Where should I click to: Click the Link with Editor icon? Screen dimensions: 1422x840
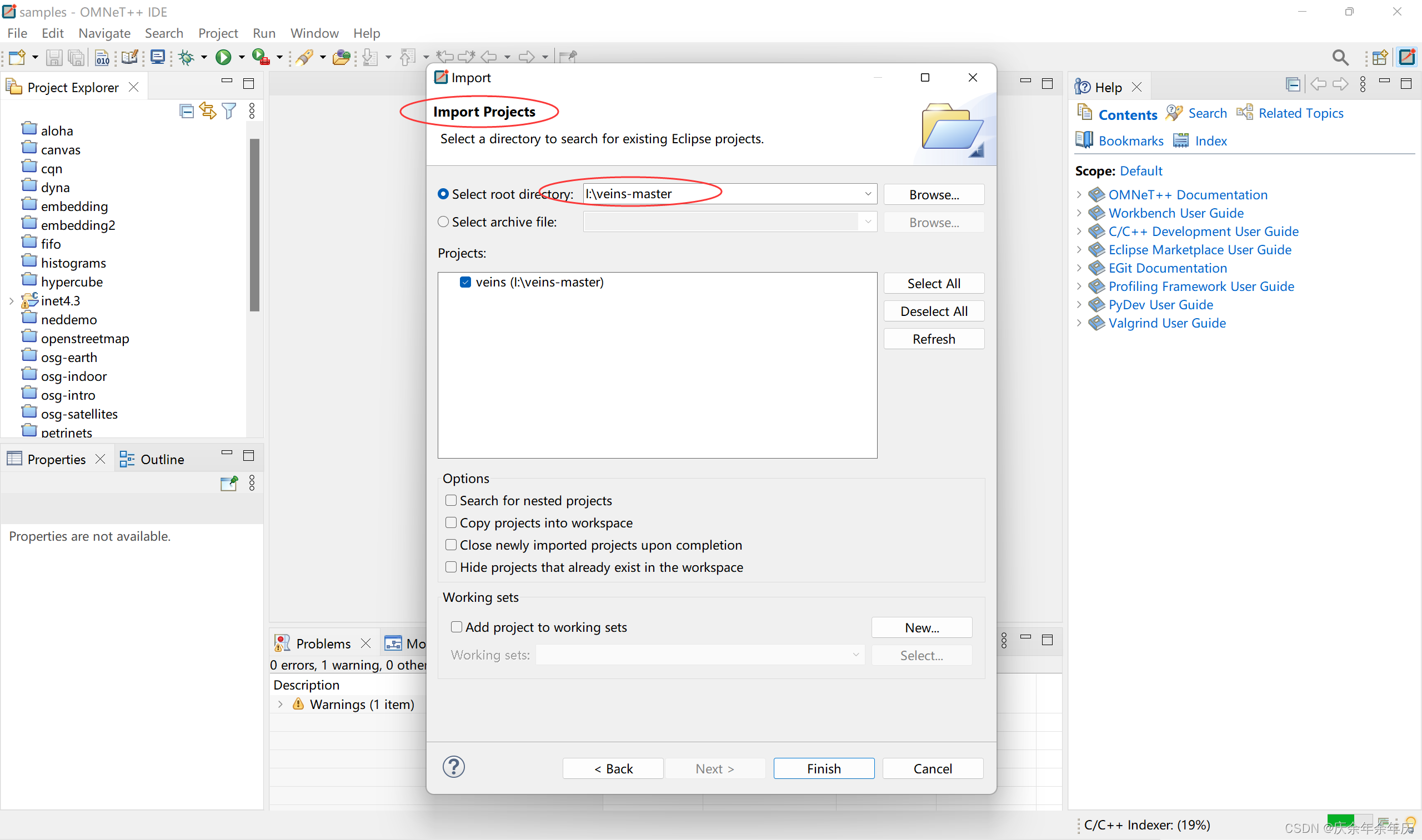pos(207,111)
